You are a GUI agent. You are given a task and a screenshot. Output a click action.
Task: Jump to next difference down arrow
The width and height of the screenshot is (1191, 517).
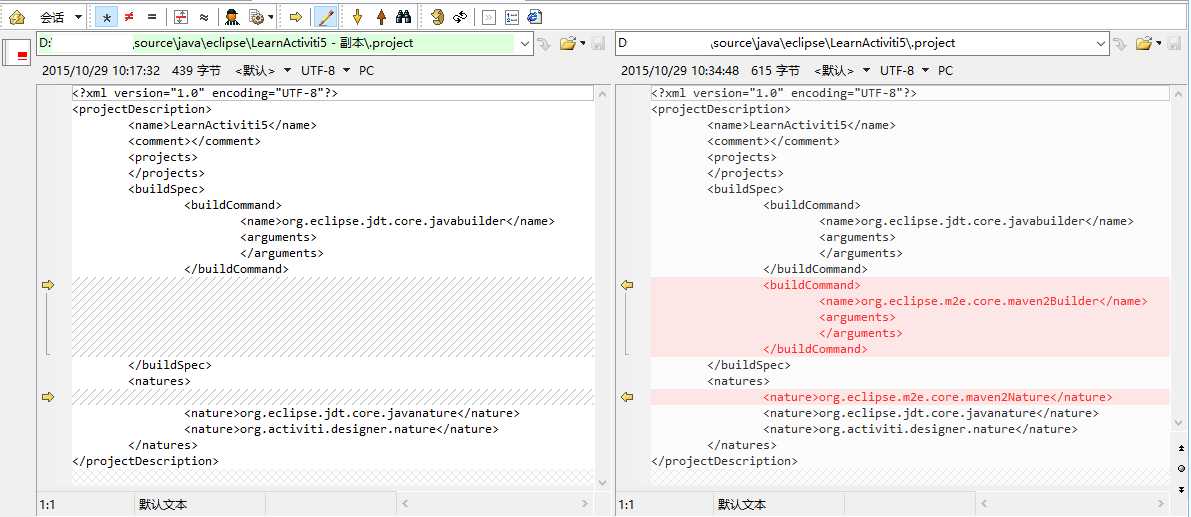[357, 16]
